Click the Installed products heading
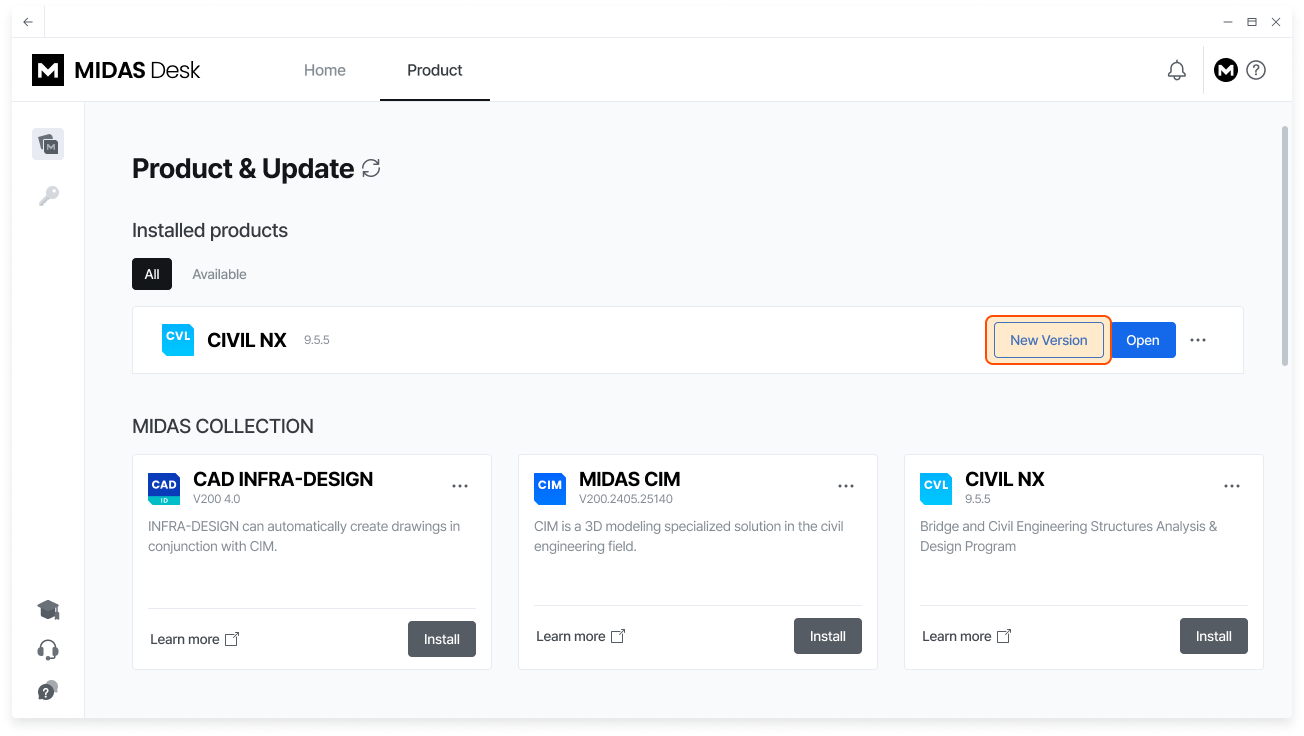1304x736 pixels. (210, 230)
